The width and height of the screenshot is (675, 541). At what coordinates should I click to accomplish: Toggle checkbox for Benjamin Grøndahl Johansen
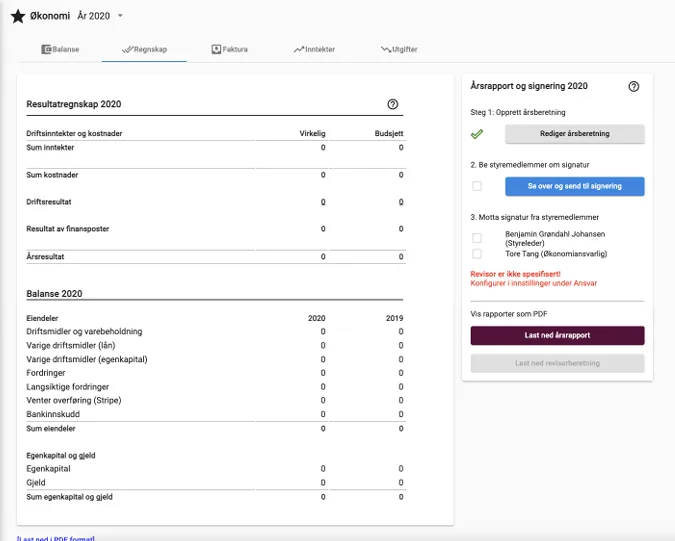tap(477, 238)
